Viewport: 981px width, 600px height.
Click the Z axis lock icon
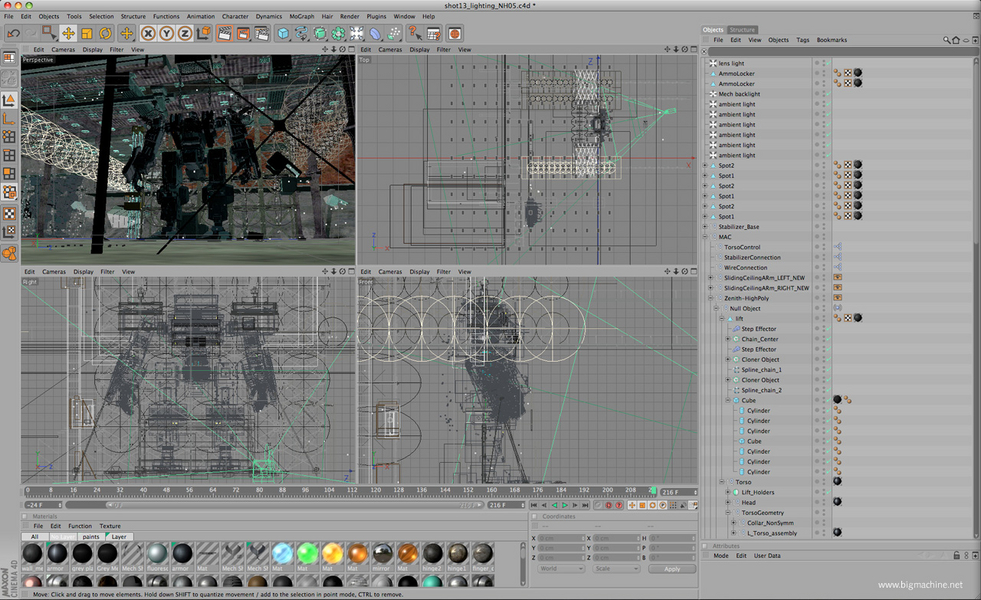coord(183,33)
